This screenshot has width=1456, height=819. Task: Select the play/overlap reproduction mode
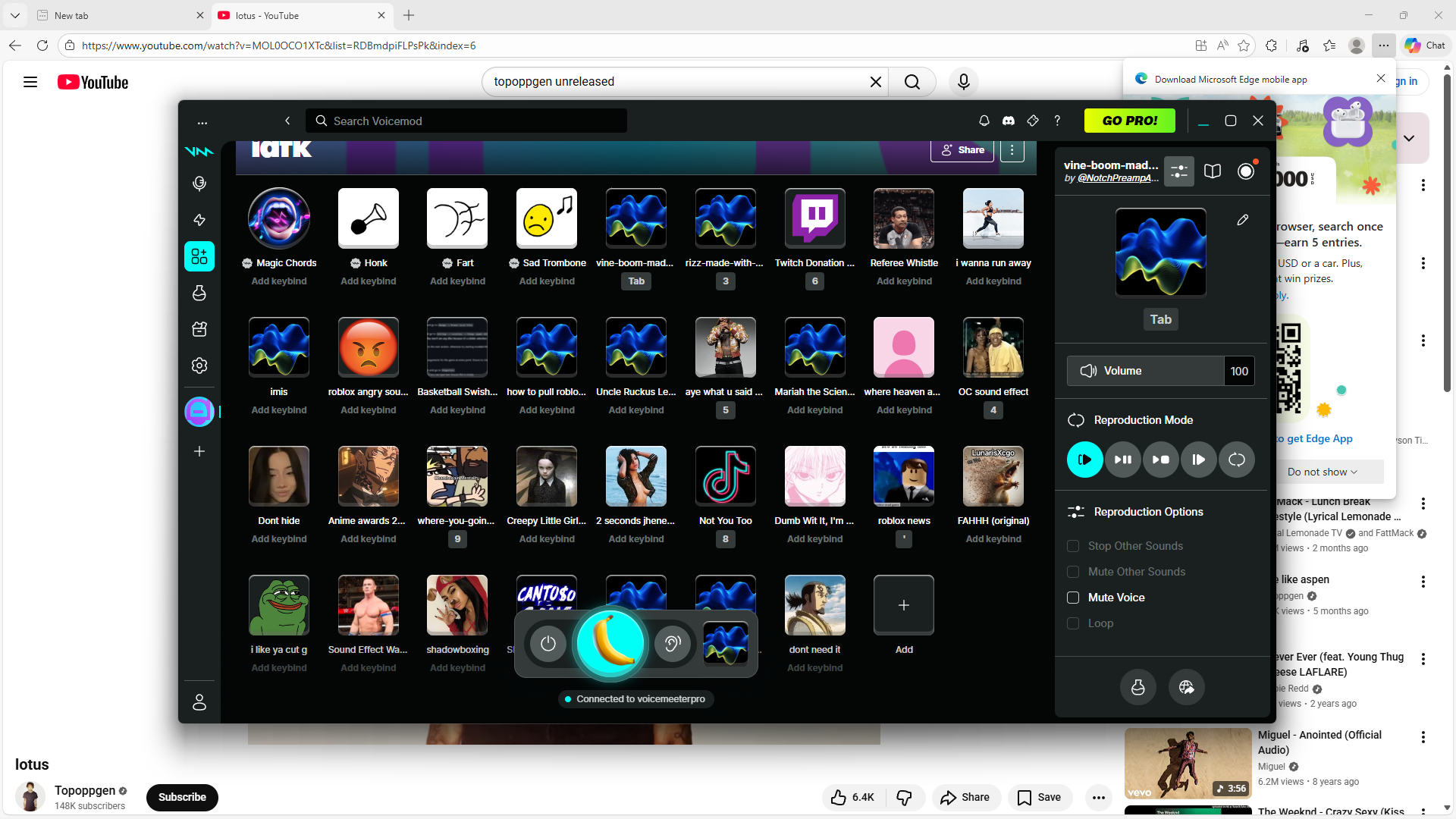pos(1085,460)
